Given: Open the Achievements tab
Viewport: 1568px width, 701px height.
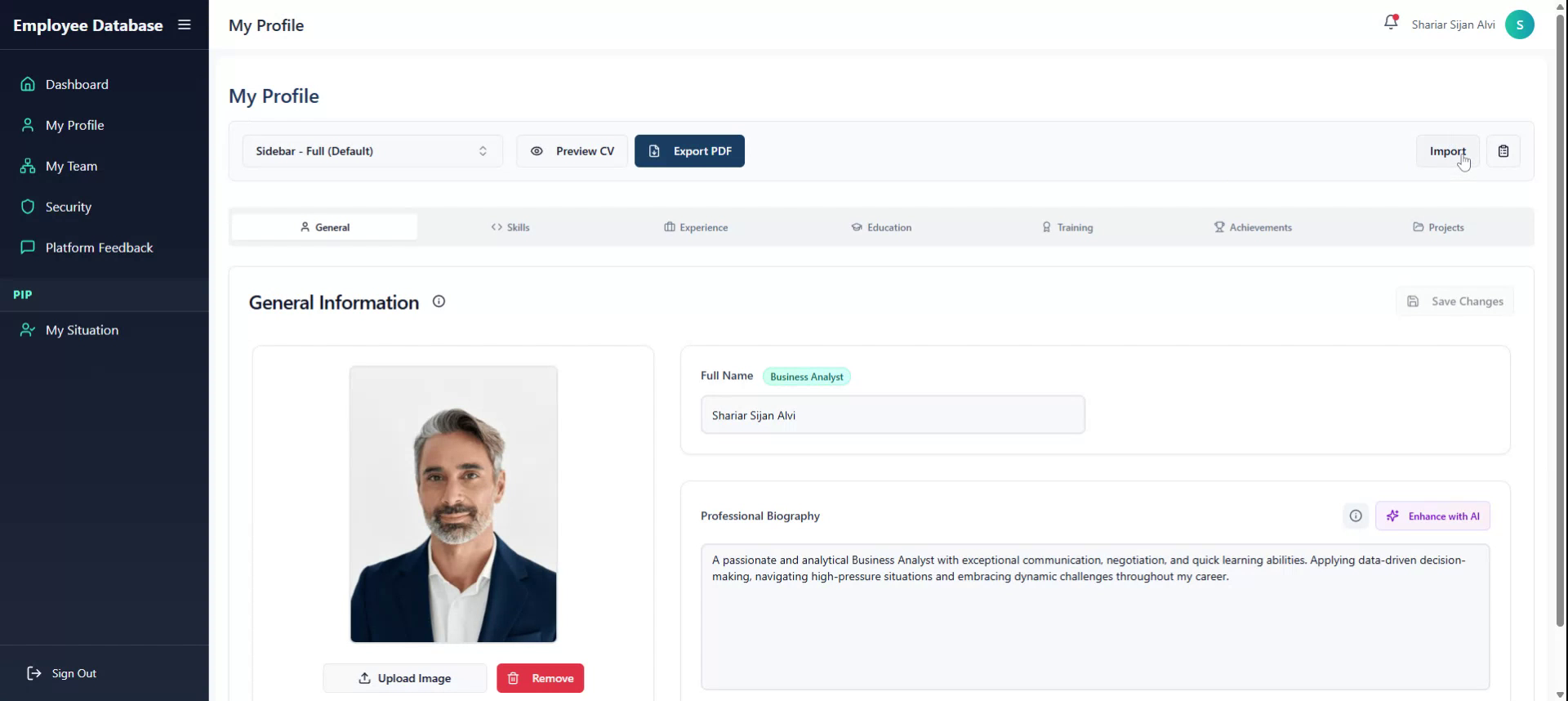Looking at the screenshot, I should 1253,227.
